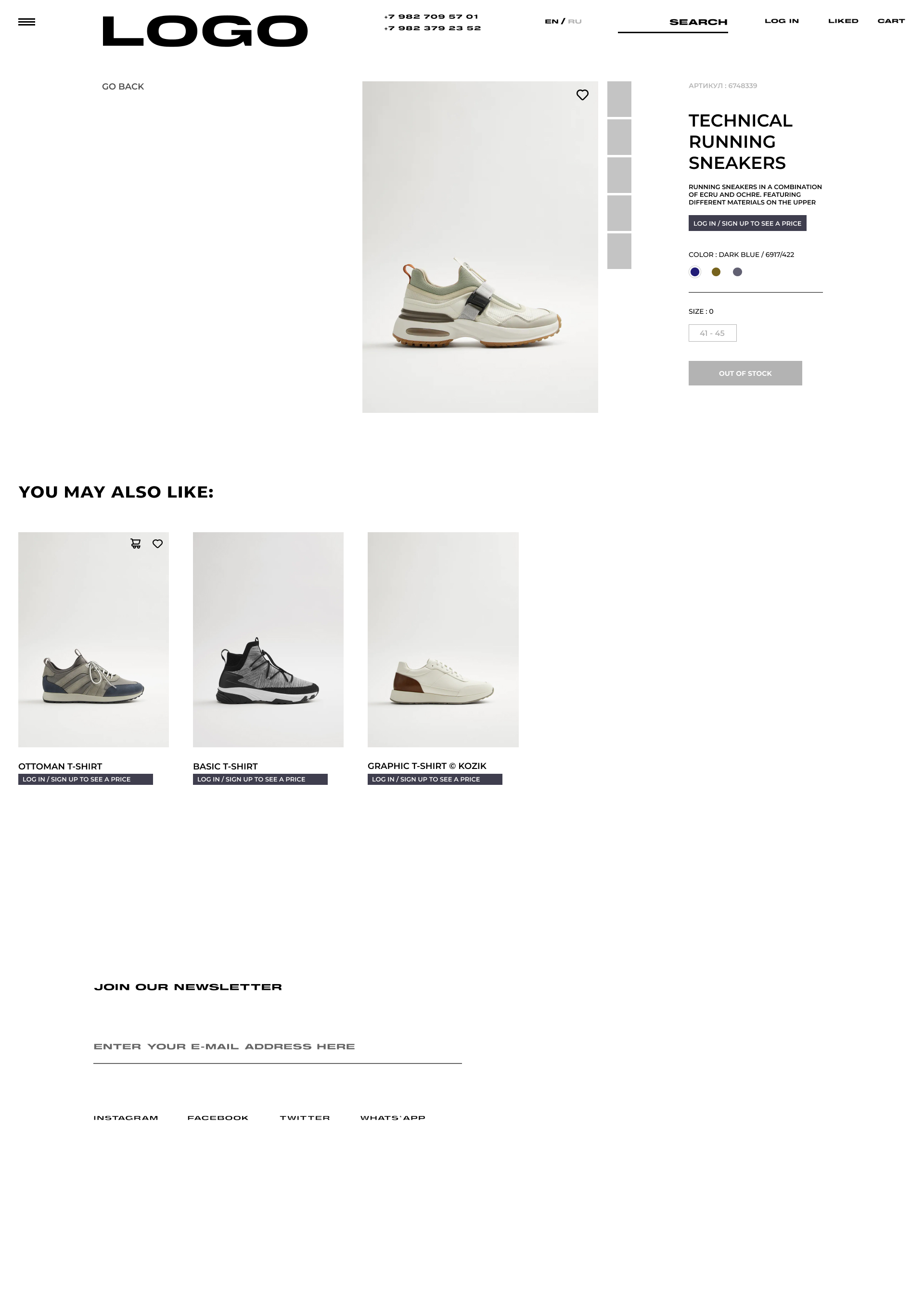
Task: Click the SEARCH field
Action: click(x=672, y=23)
